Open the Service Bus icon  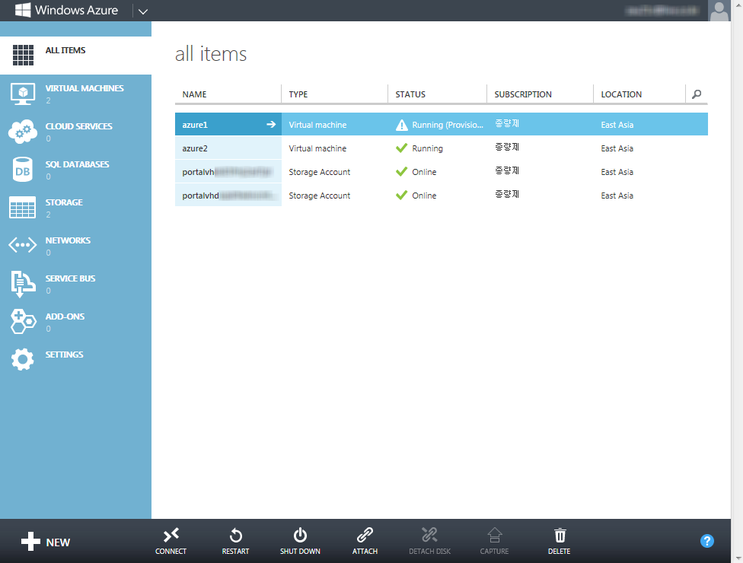[x=22, y=284]
